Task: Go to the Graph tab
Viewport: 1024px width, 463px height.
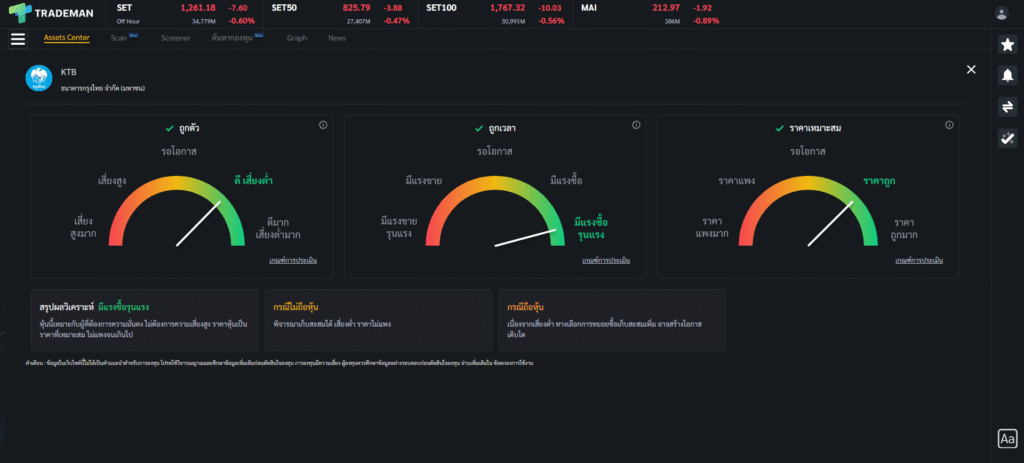Action: coord(297,38)
